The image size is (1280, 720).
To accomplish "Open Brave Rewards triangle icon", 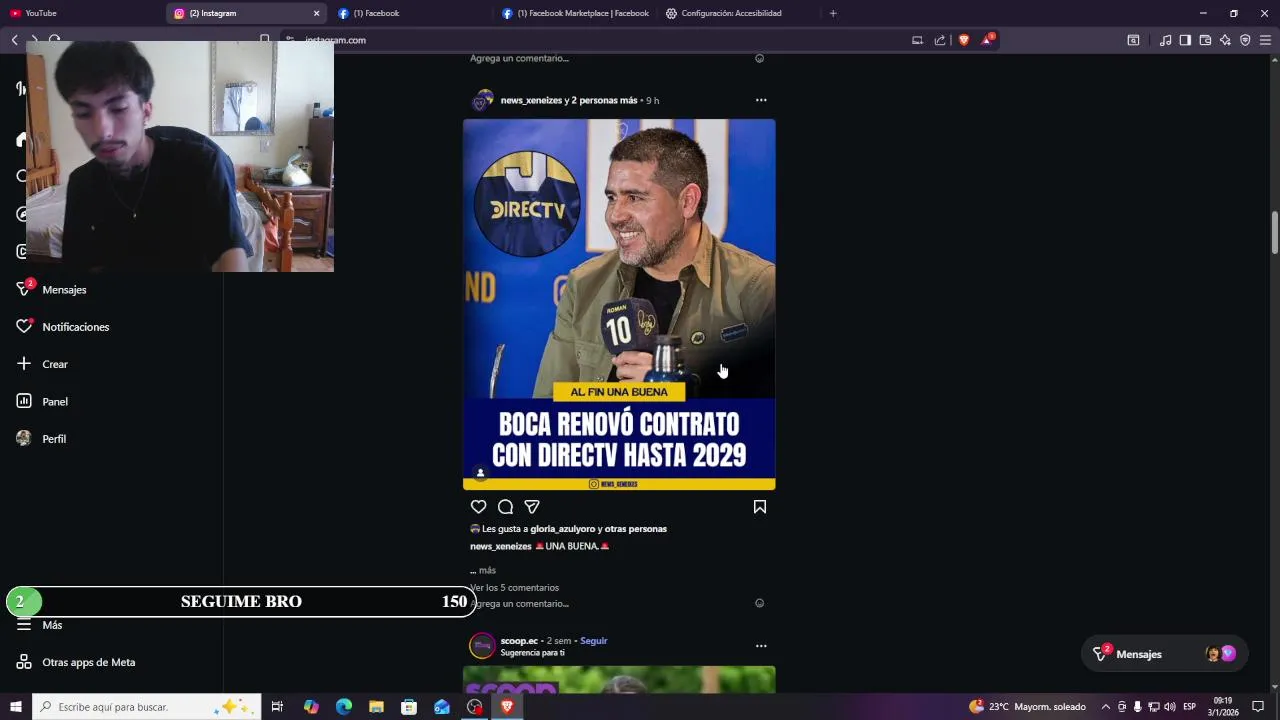I will coord(988,40).
